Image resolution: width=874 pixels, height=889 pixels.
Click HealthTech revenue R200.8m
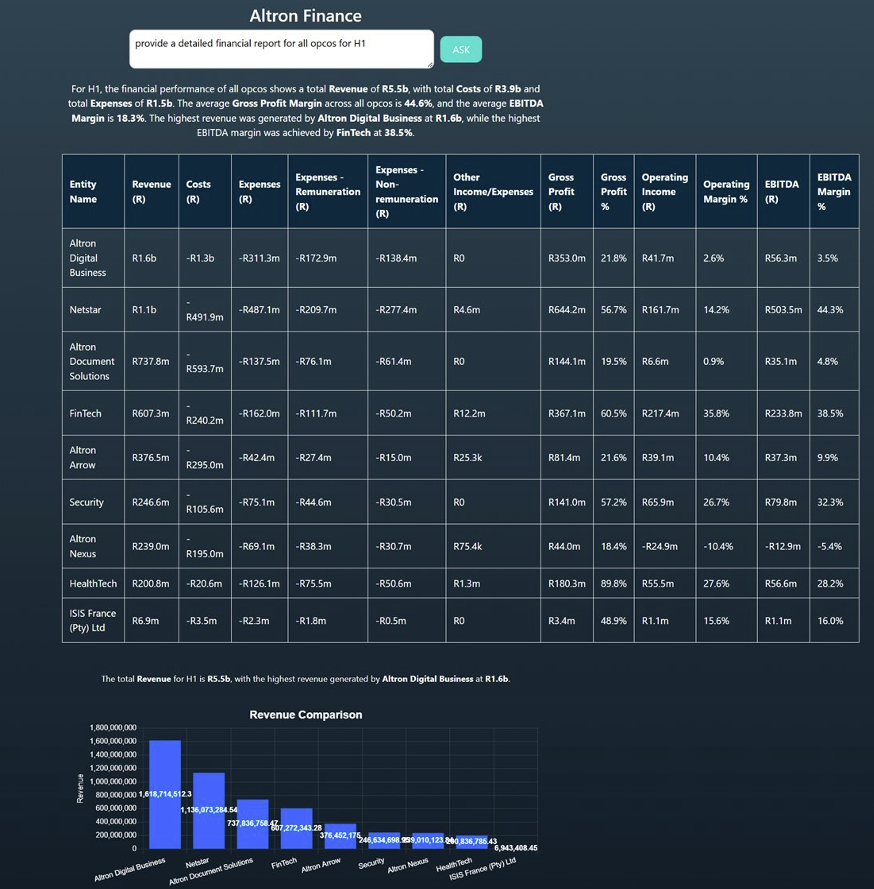[151, 583]
